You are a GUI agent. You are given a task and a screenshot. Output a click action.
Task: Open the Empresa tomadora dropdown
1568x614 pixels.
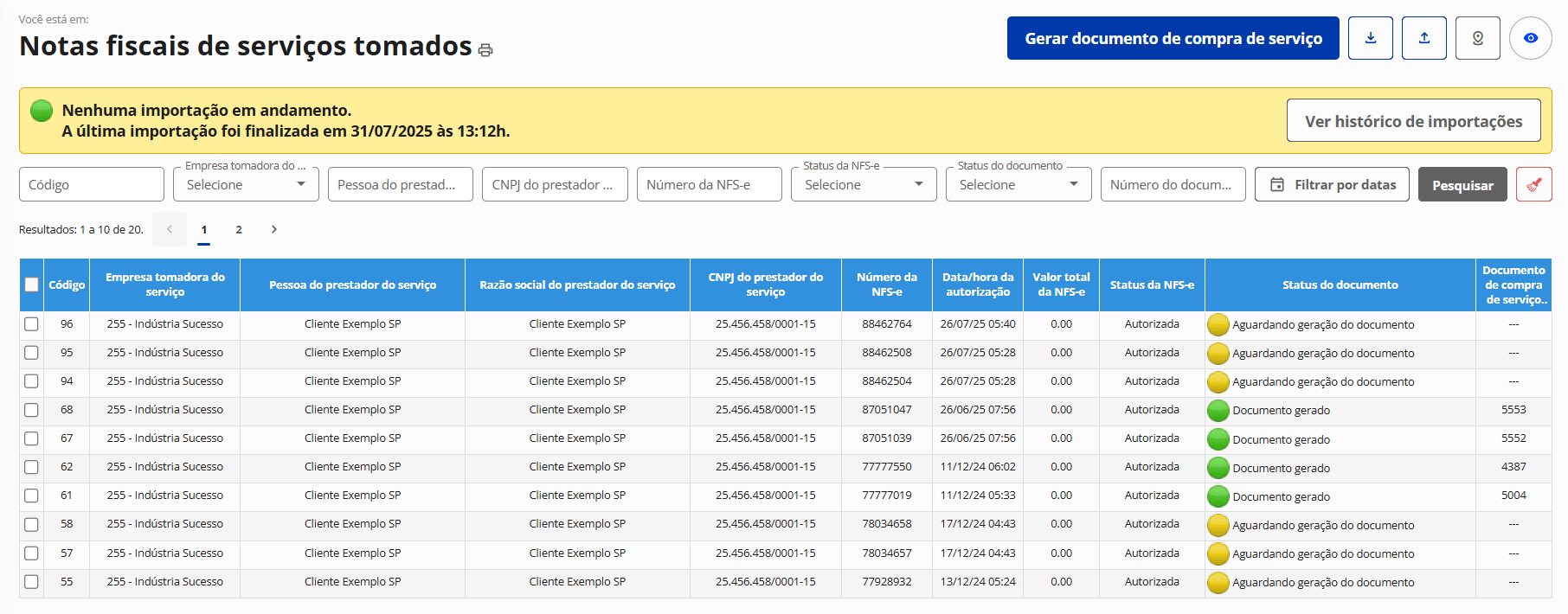(x=246, y=184)
